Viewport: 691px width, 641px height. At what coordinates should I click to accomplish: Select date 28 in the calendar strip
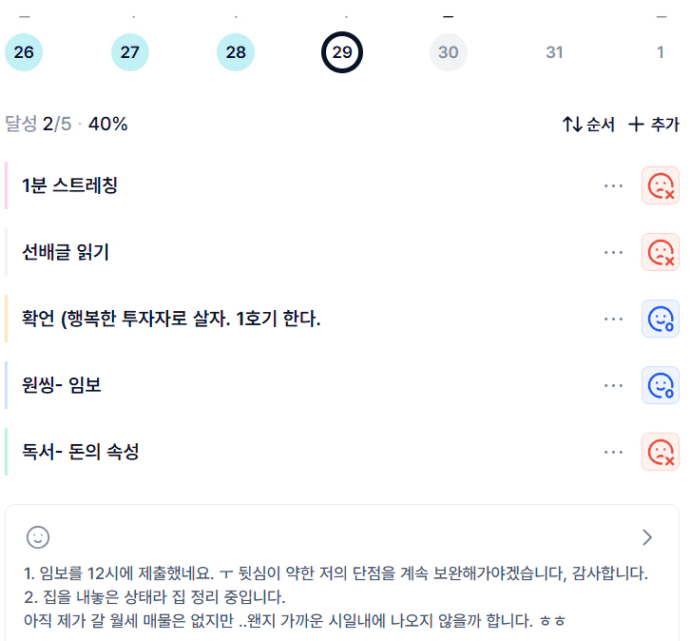click(235, 52)
